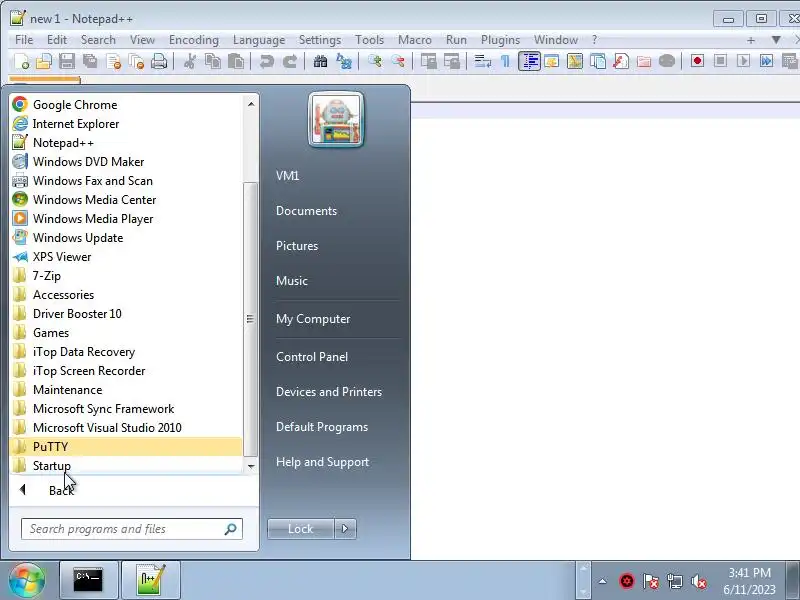Click the Print toolbar icon
Viewport: 800px width, 600px height.
(x=159, y=61)
